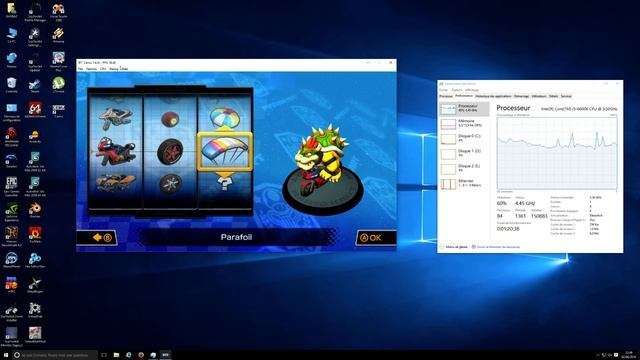Choose the red motorbike in the vehicle column

tap(116, 151)
